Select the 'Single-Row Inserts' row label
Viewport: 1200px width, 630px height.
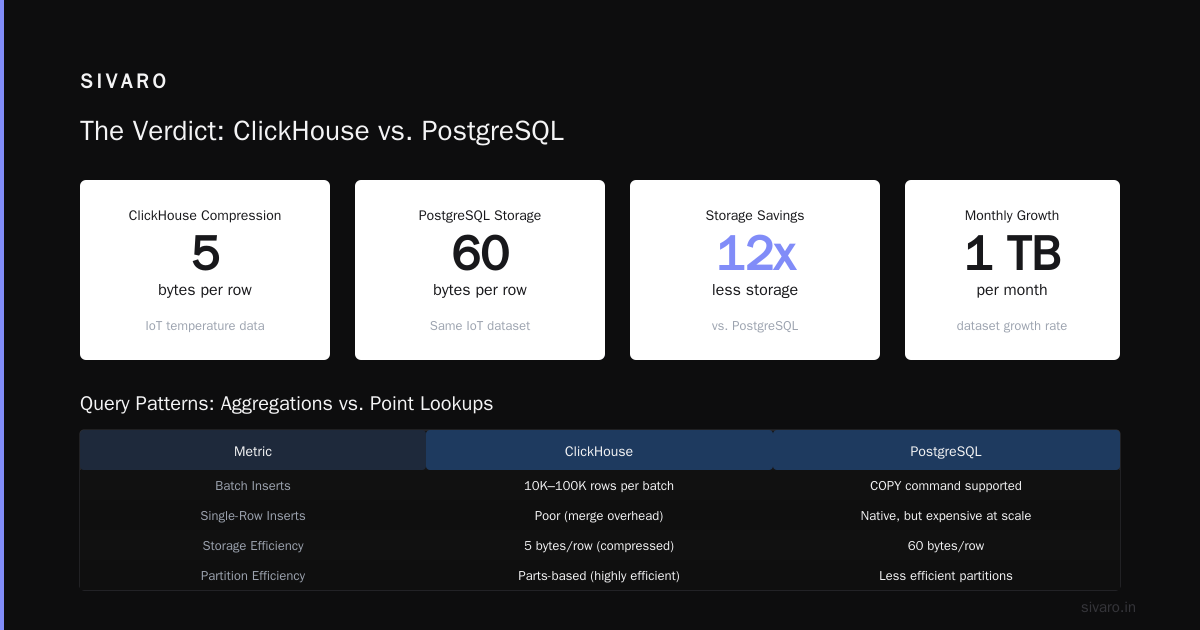(x=253, y=516)
